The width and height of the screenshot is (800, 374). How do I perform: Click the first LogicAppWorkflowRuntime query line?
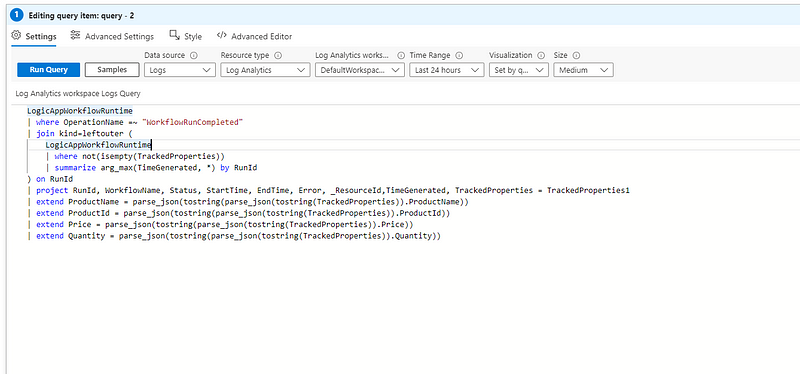(80, 111)
